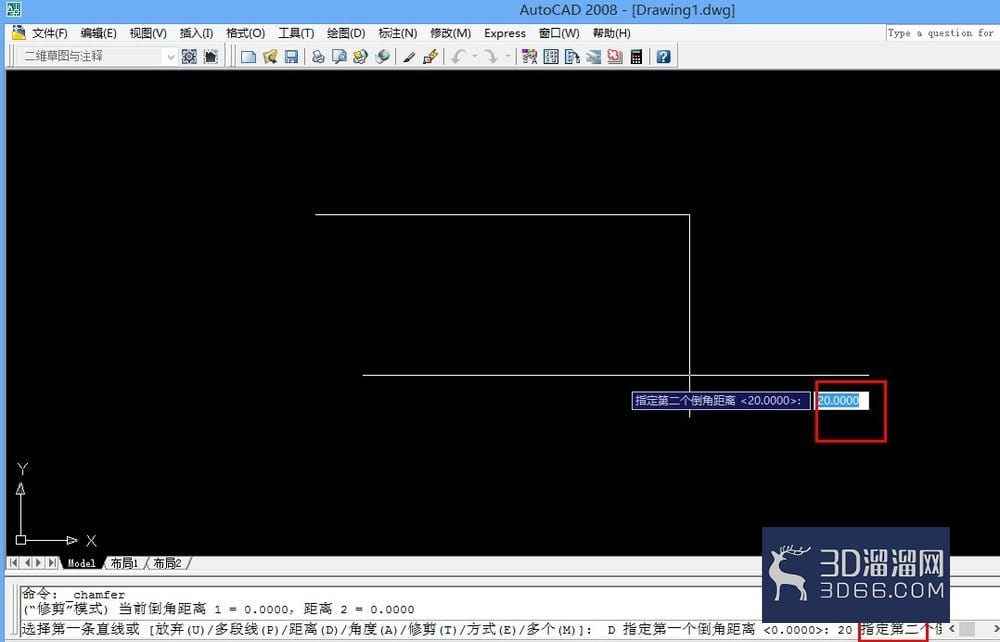Click the command line scroll left arrow
The image size is (1000, 642).
point(952,629)
